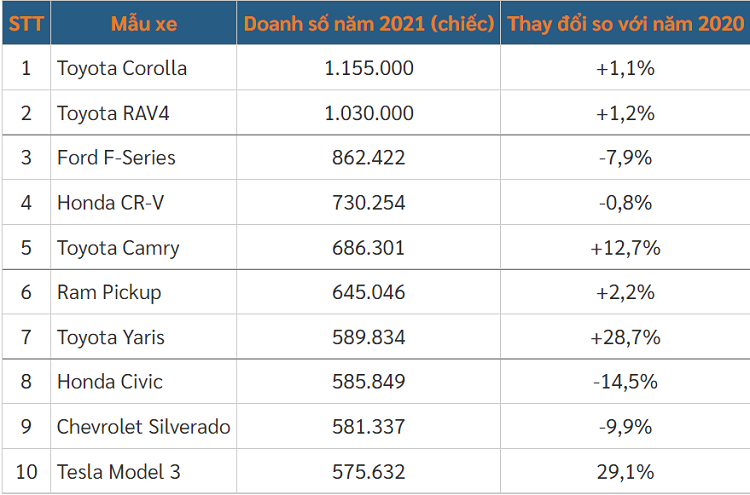Viewport: 750px width, 495px height.
Task: Select the Chevrolet Silverado cell
Action: click(x=144, y=427)
